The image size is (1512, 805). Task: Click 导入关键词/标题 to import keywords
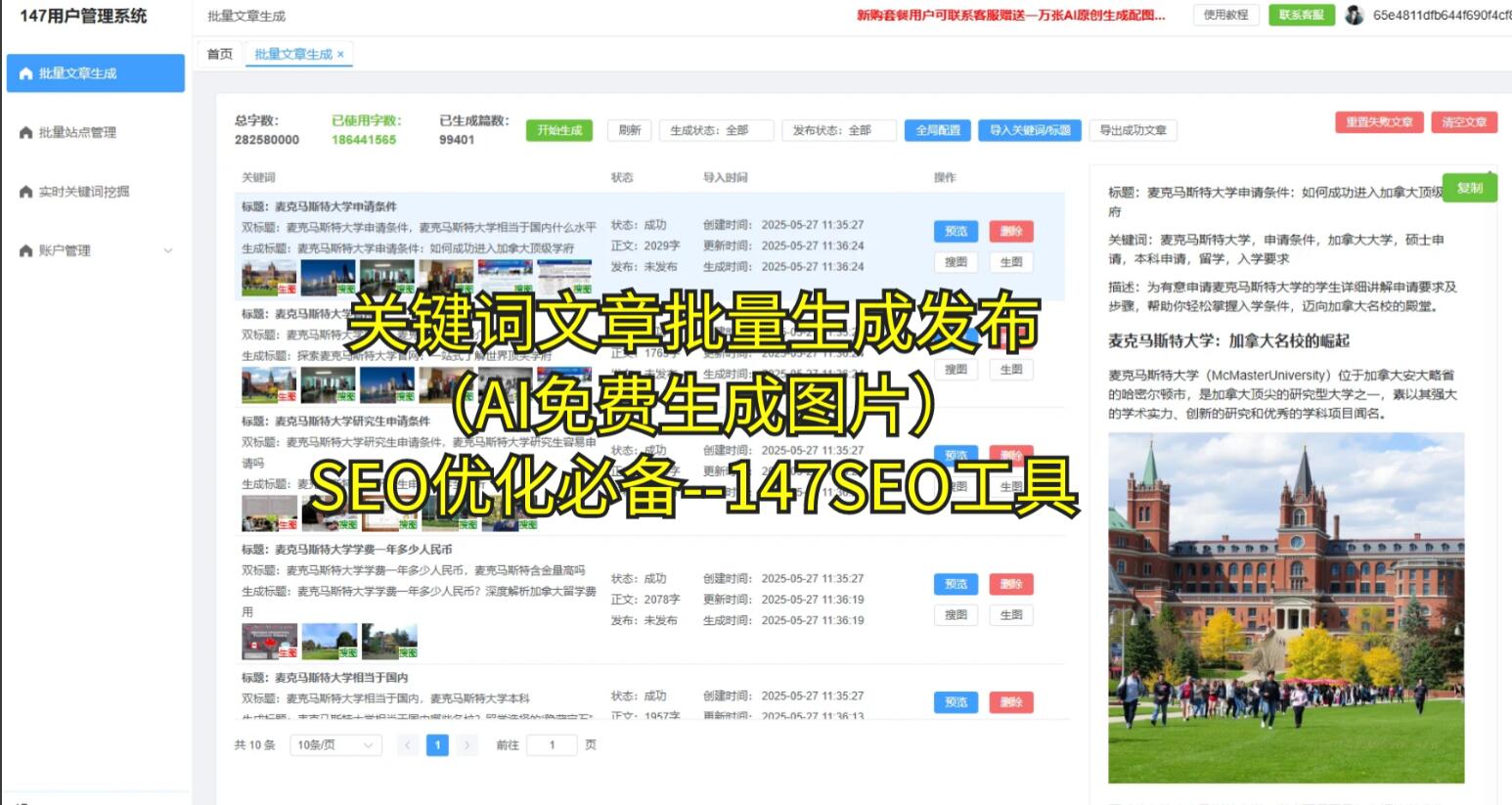point(1029,129)
